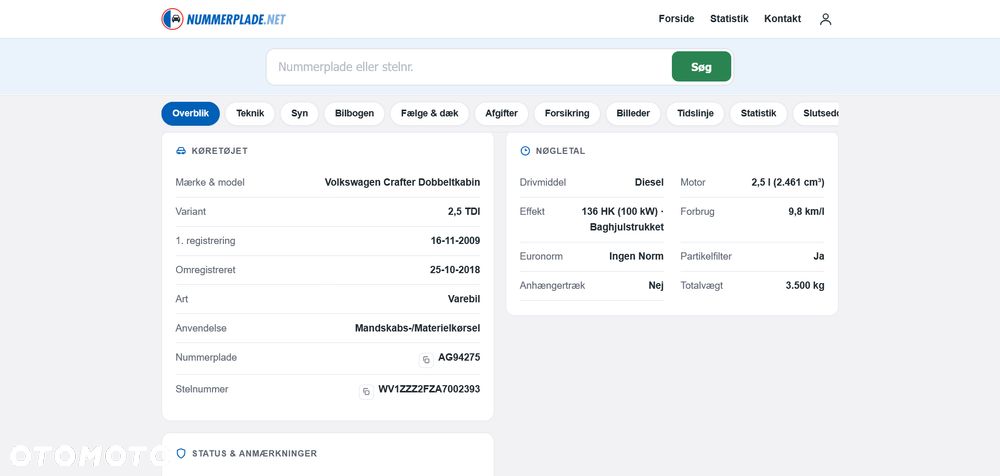This screenshot has width=1000, height=476.
Task: Open Statistik in top navigation
Action: (x=729, y=19)
